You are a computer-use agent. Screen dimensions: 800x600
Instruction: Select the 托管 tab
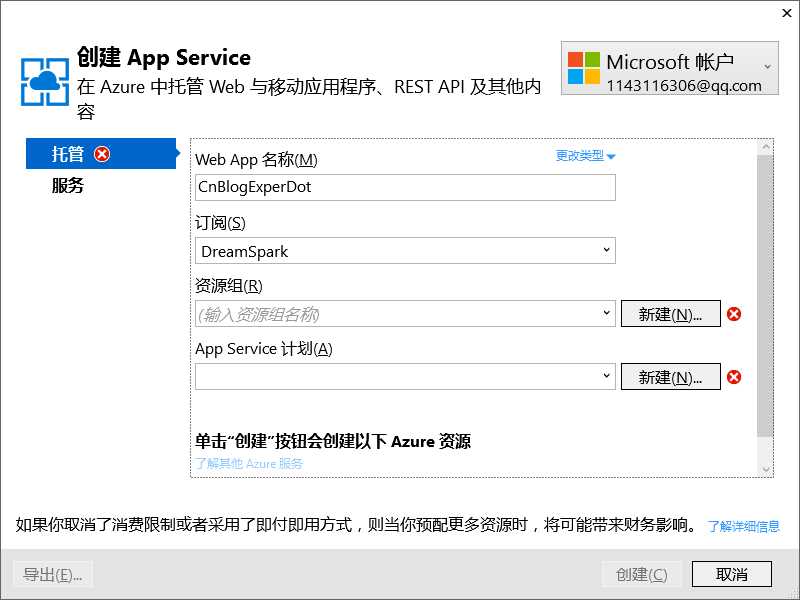pyautogui.click(x=68, y=154)
